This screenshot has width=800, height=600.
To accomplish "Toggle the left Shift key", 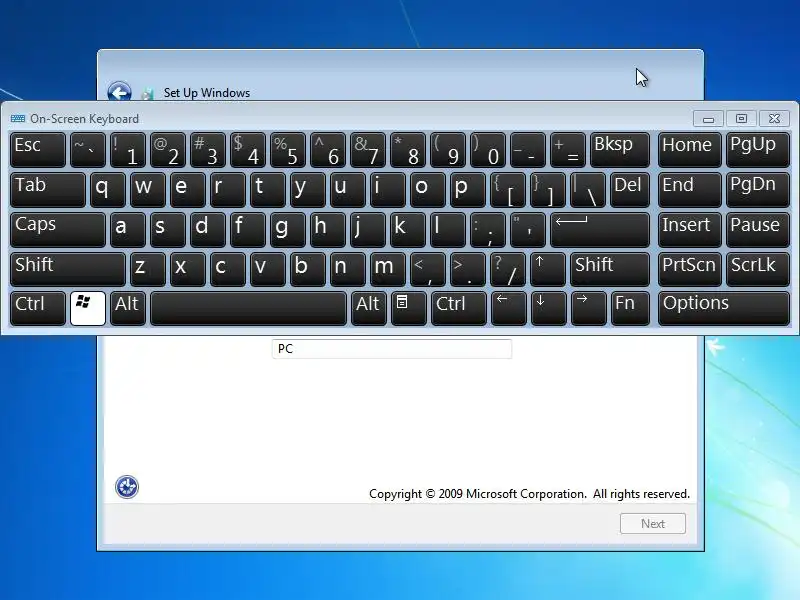I will [67, 269].
